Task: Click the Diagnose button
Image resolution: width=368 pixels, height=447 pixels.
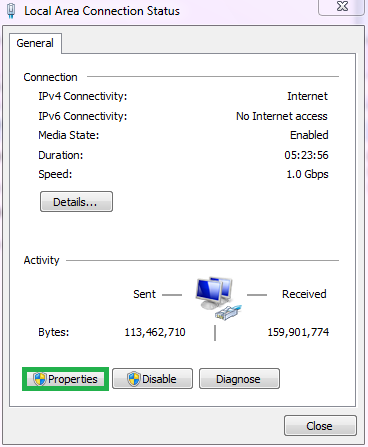Action: pyautogui.click(x=239, y=379)
